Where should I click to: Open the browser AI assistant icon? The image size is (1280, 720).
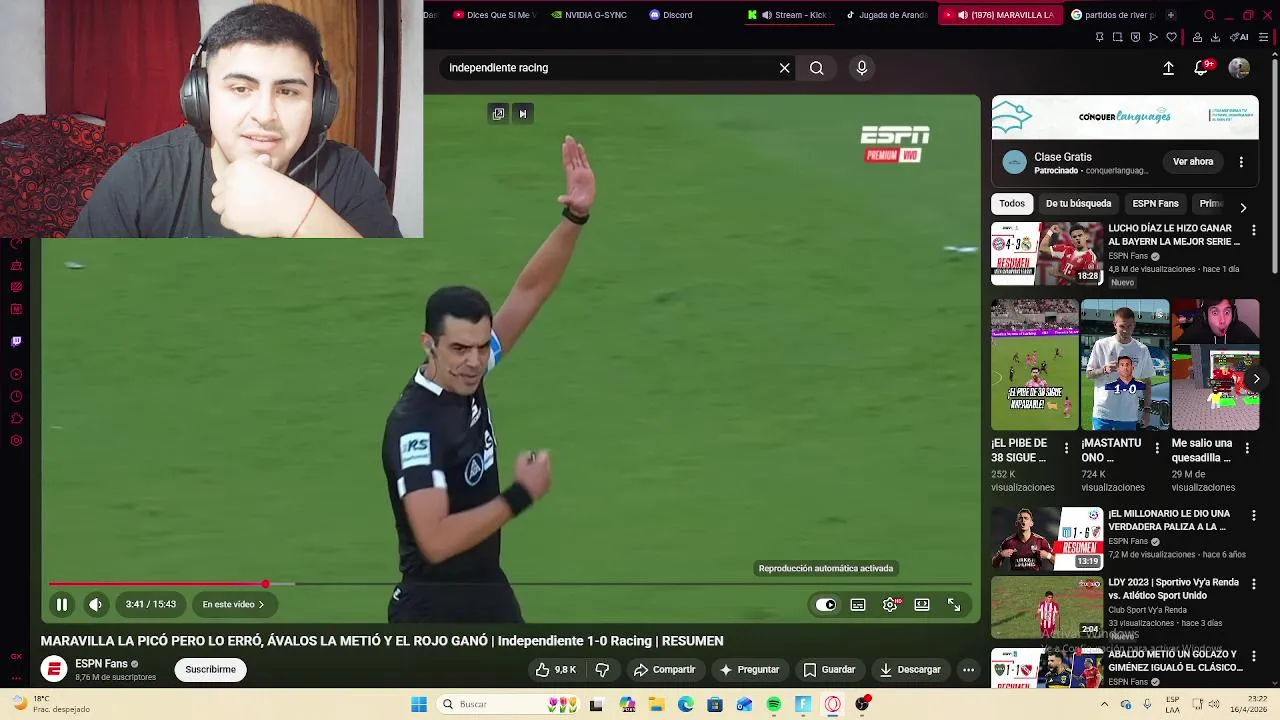click(x=1239, y=37)
